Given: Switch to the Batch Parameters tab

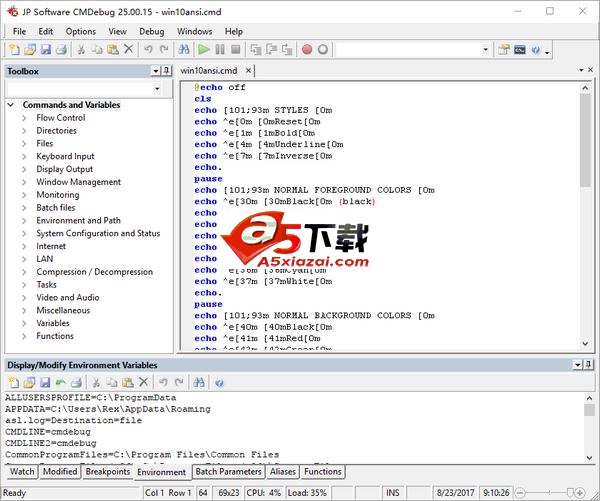Looking at the screenshot, I should tap(228, 472).
